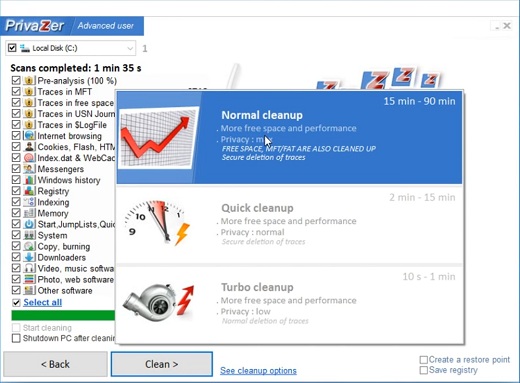
Task: Click the System label
Action: [x=52, y=235]
